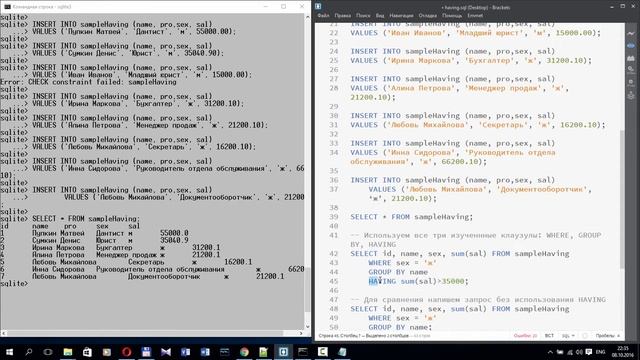Click the red Ошибки indicator in status bar
The image size is (640, 360).
(x=525, y=336)
